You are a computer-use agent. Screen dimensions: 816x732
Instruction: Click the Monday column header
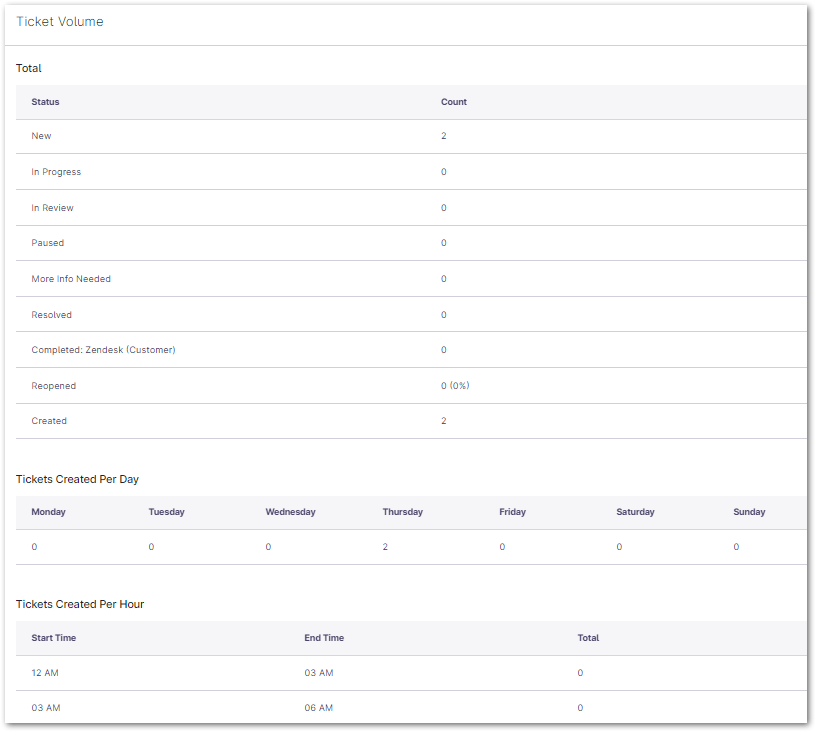pos(48,512)
